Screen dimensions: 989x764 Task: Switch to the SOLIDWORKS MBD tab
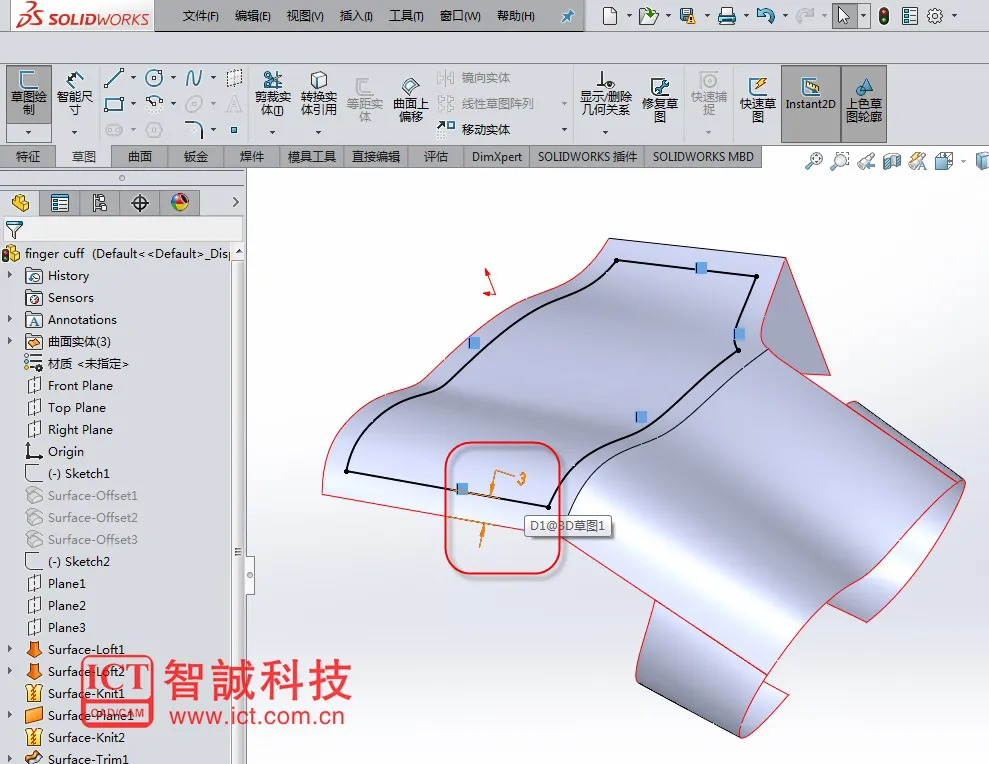703,156
